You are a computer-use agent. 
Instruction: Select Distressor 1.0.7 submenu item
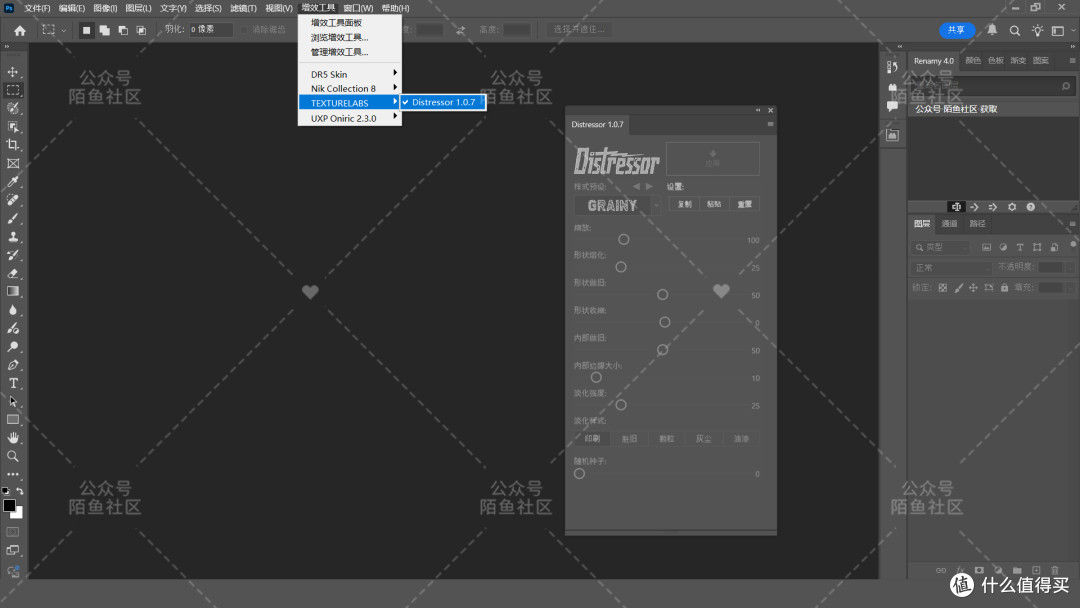(x=443, y=102)
